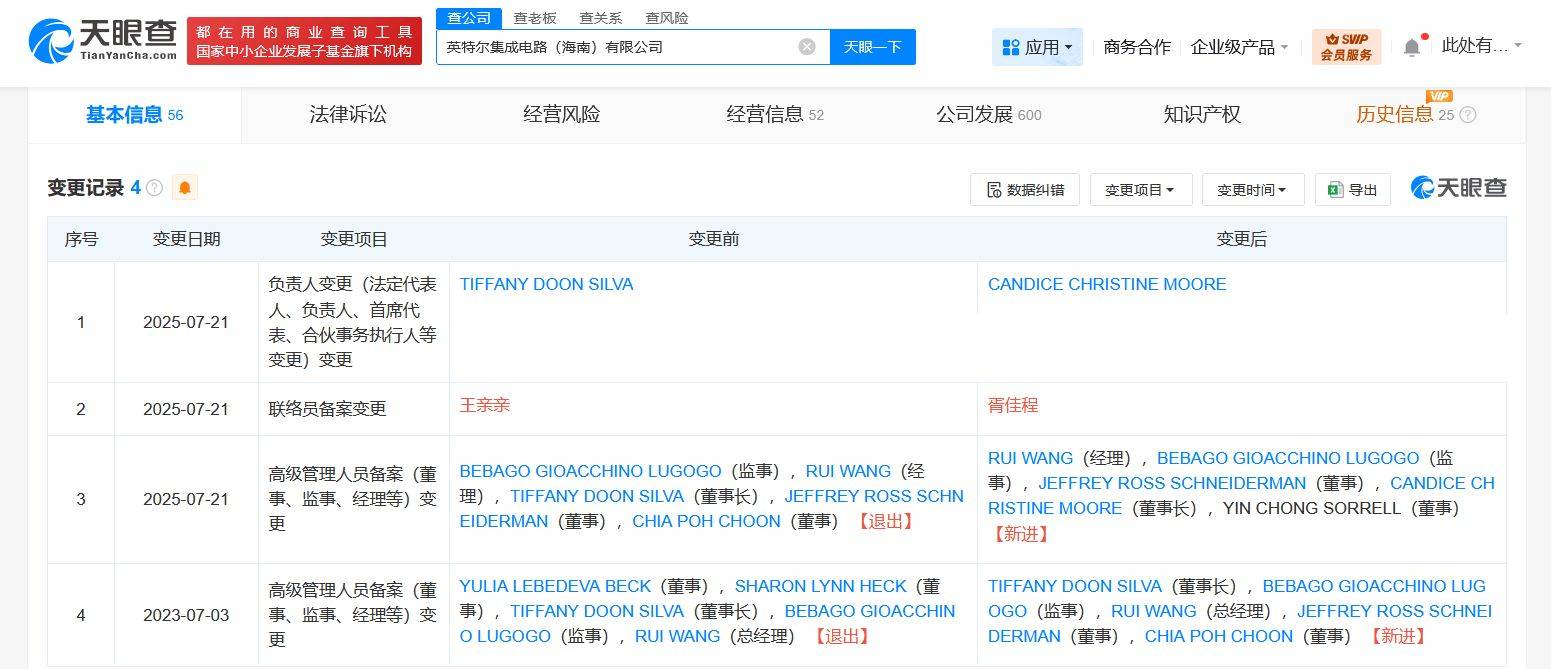The height and width of the screenshot is (669, 1551).
Task: Open CHIA POH CHOON in row 3 变更前
Action: [x=706, y=521]
